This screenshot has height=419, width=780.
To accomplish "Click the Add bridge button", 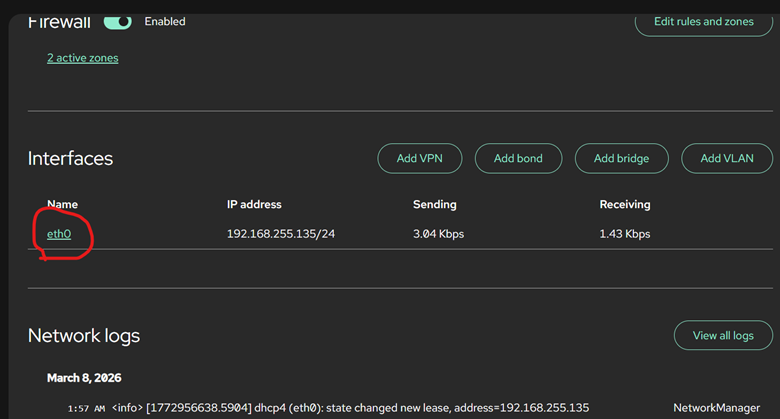I will [x=621, y=158].
